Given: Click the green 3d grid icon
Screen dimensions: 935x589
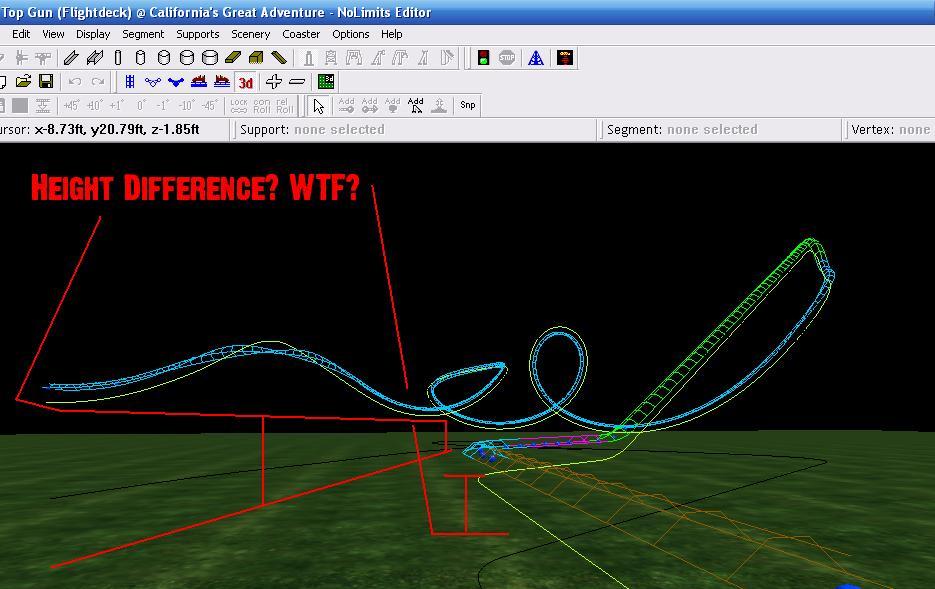Looking at the screenshot, I should (x=326, y=82).
